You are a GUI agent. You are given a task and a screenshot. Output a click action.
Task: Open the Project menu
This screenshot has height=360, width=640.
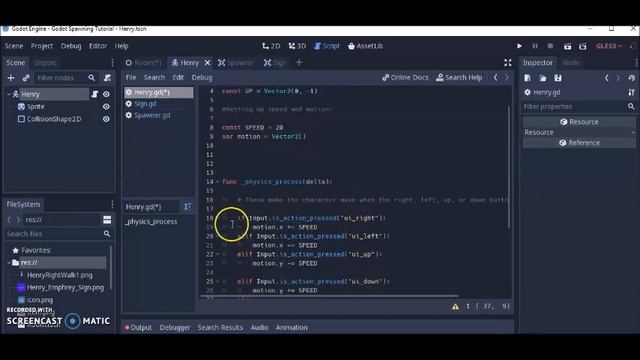pyautogui.click(x=42, y=46)
